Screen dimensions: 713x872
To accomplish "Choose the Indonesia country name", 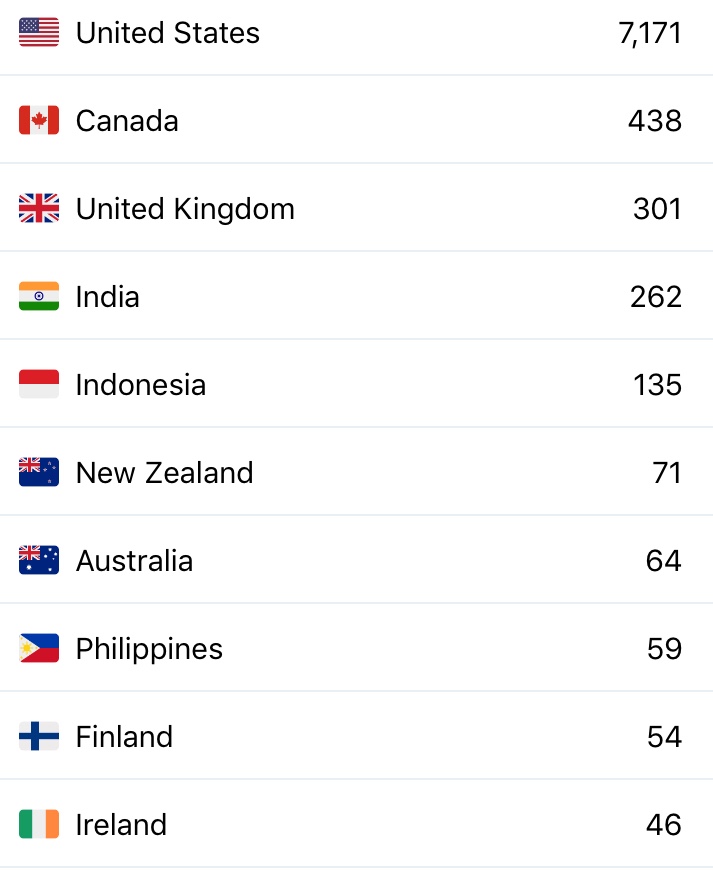I will [x=141, y=385].
